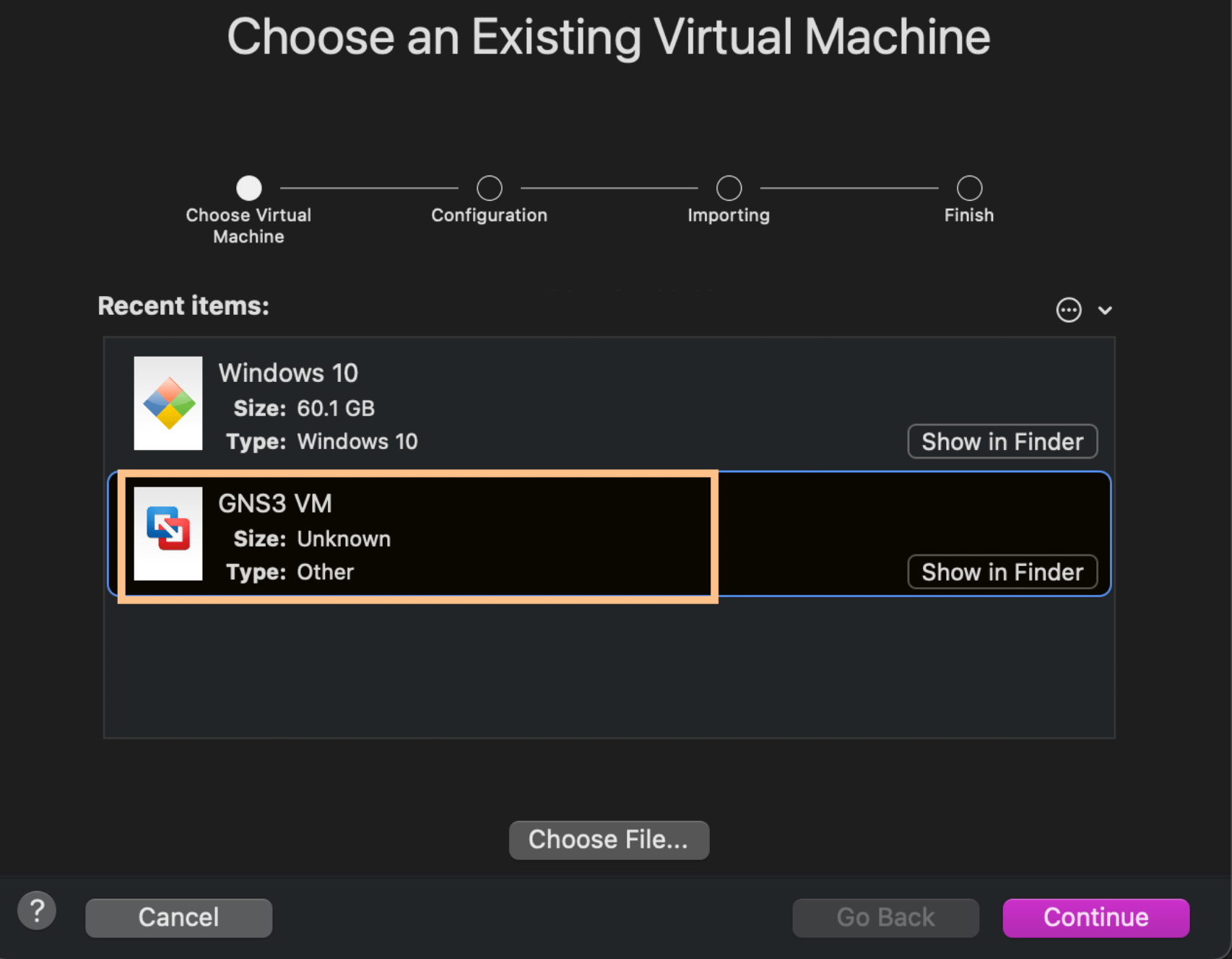The width and height of the screenshot is (1232, 959).
Task: Continue to the Configuration step
Action: [1095, 917]
